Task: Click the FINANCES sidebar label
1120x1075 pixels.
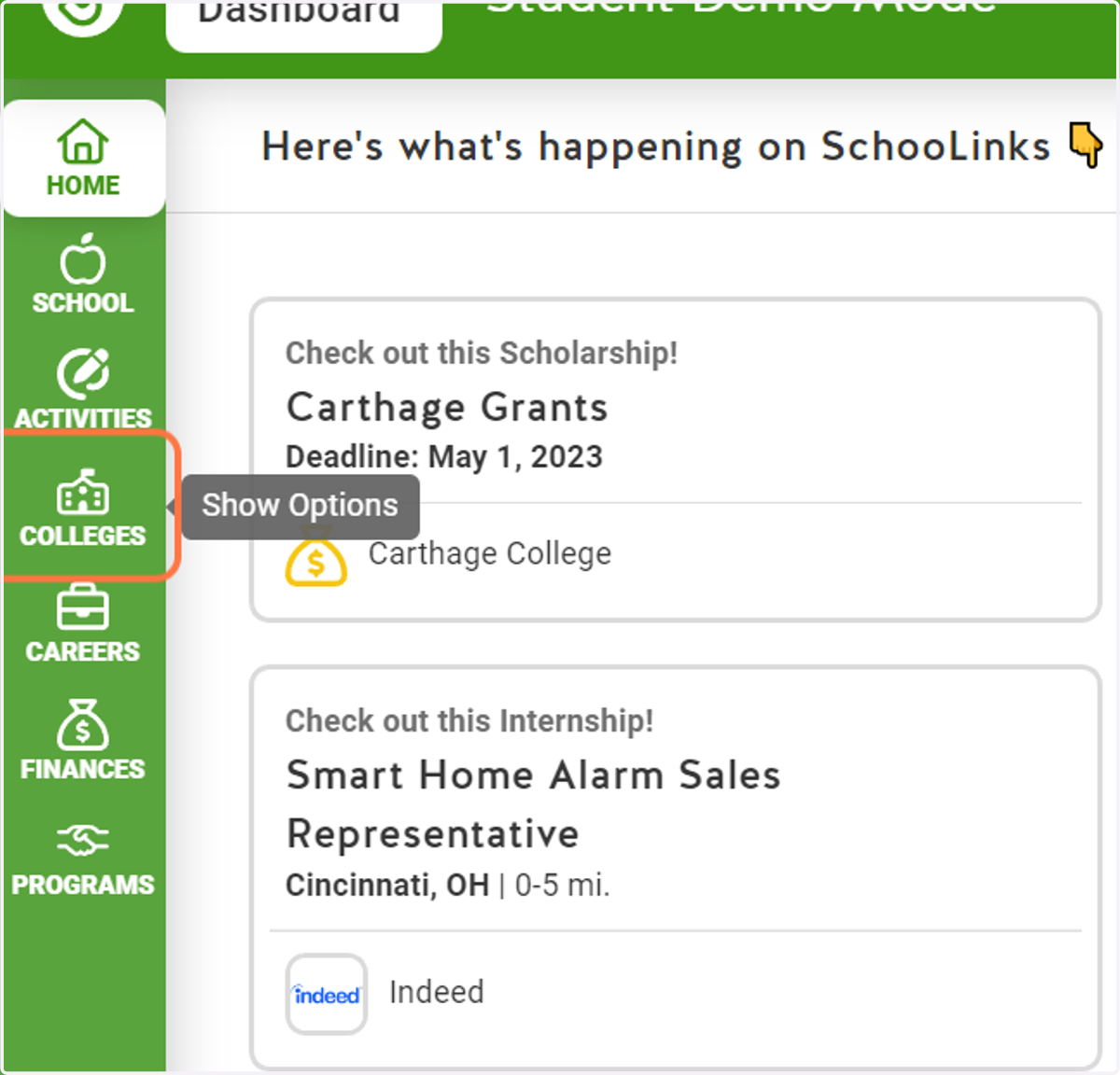Action: (x=83, y=769)
